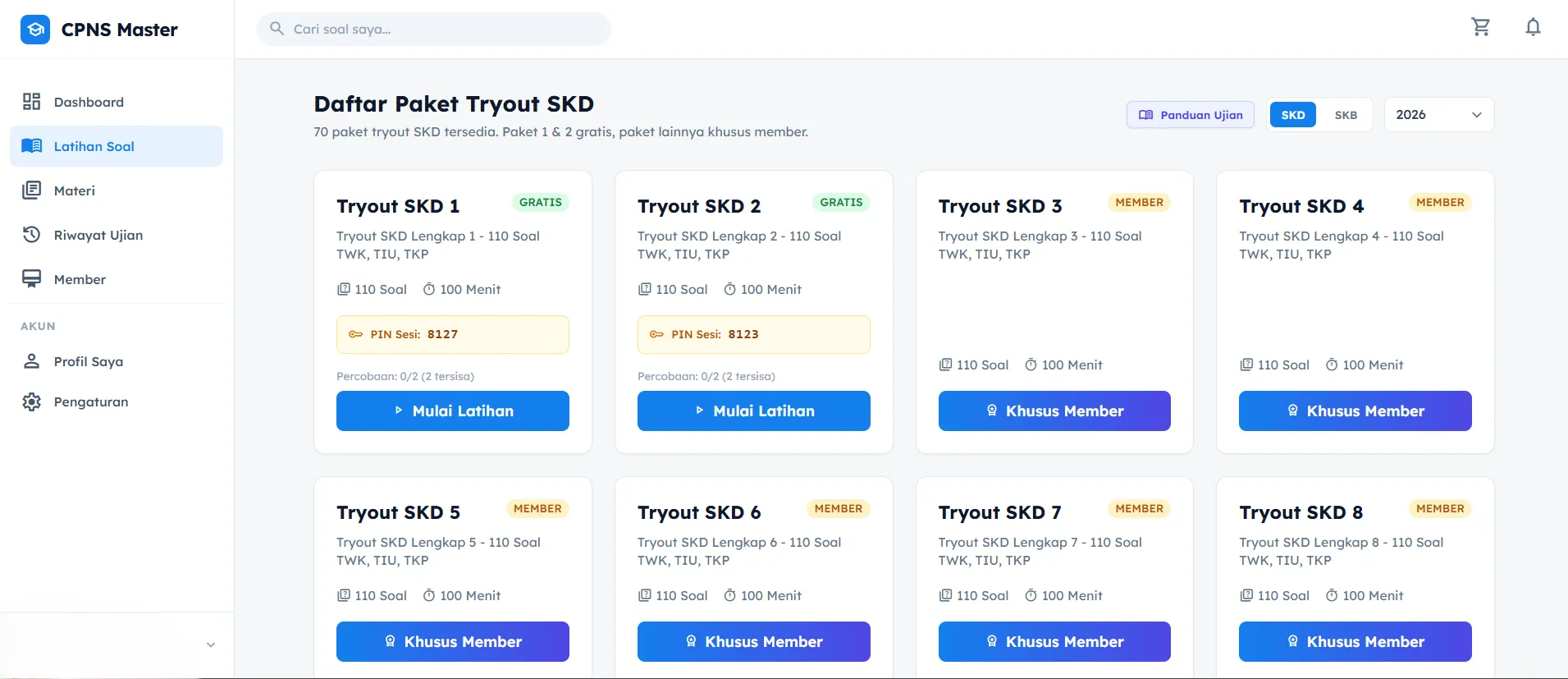The width and height of the screenshot is (1568, 679).
Task: Click the question count icon in Tryout SKD 3
Action: click(945, 365)
